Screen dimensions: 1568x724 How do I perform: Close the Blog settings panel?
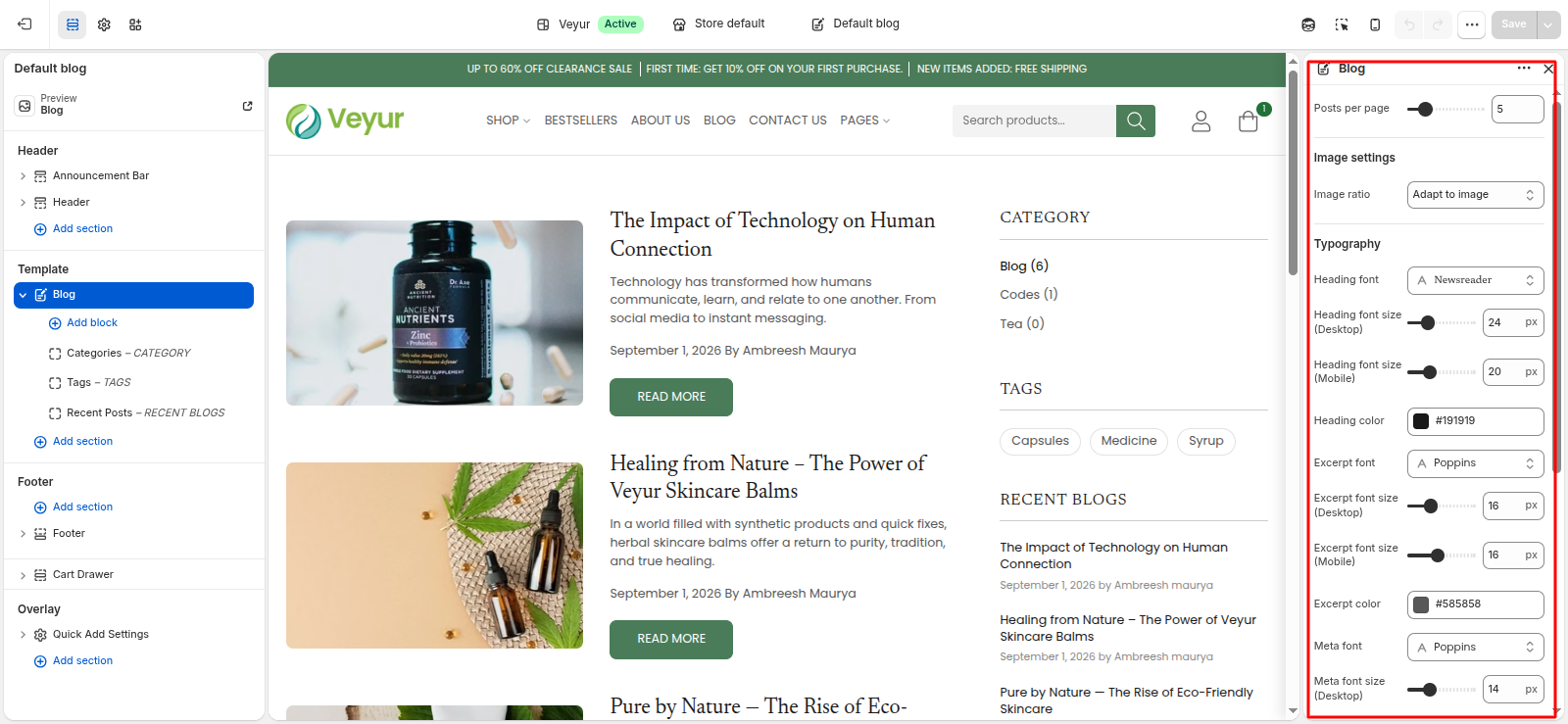point(1548,69)
